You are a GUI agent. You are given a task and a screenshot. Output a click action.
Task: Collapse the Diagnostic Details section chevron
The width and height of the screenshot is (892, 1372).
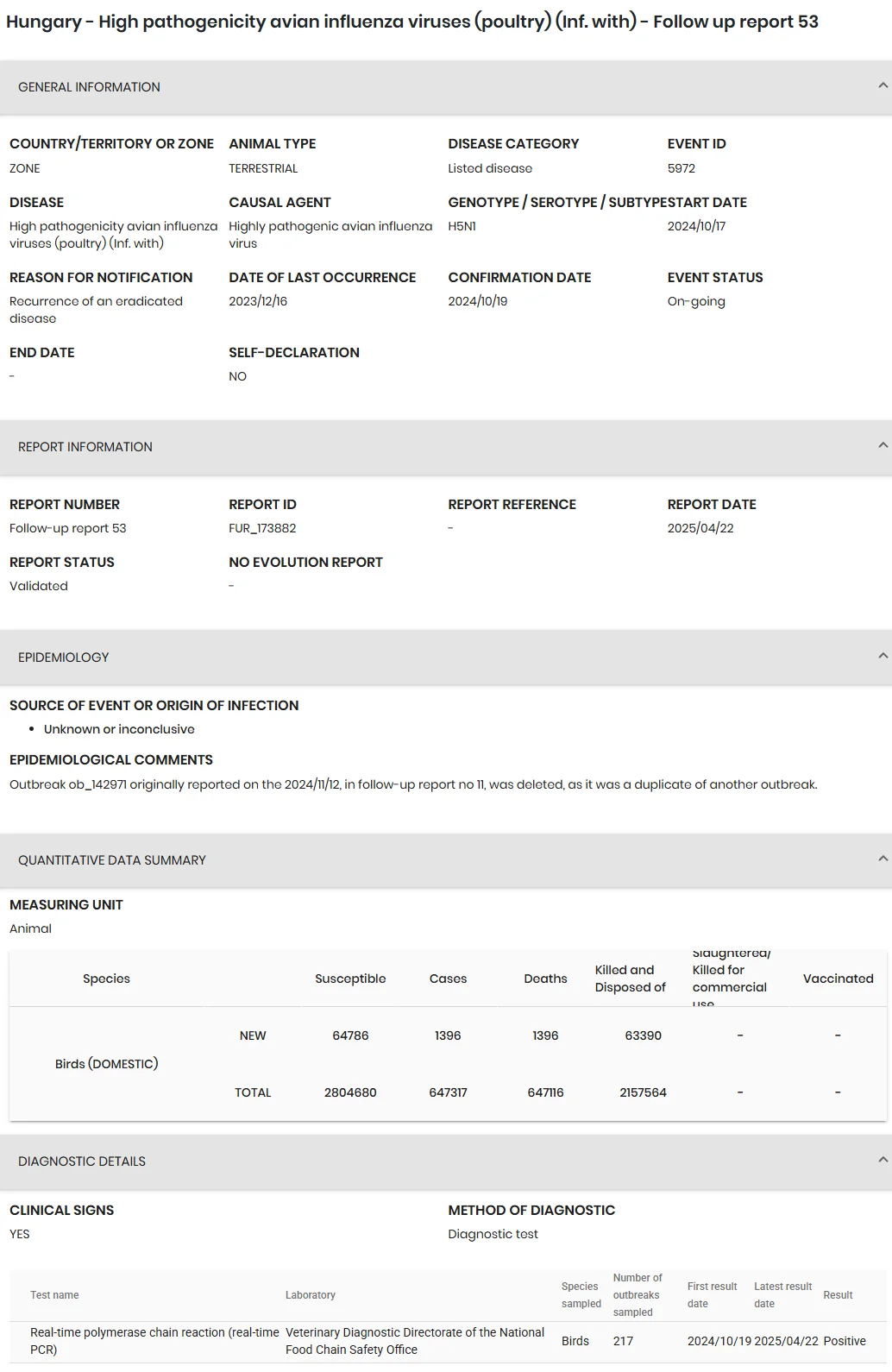[x=883, y=1160]
